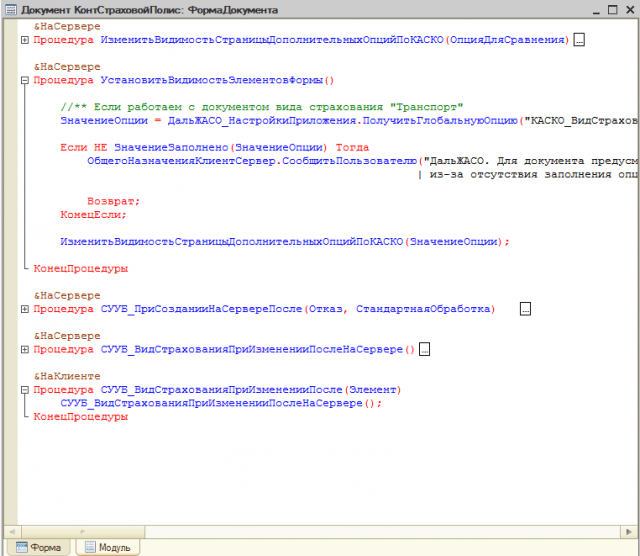Open ellipsis box after СУУБ_ВидСтрахованияПриИзмененииПослеНаСервере()
This screenshot has height=556, width=640.
coord(424,349)
